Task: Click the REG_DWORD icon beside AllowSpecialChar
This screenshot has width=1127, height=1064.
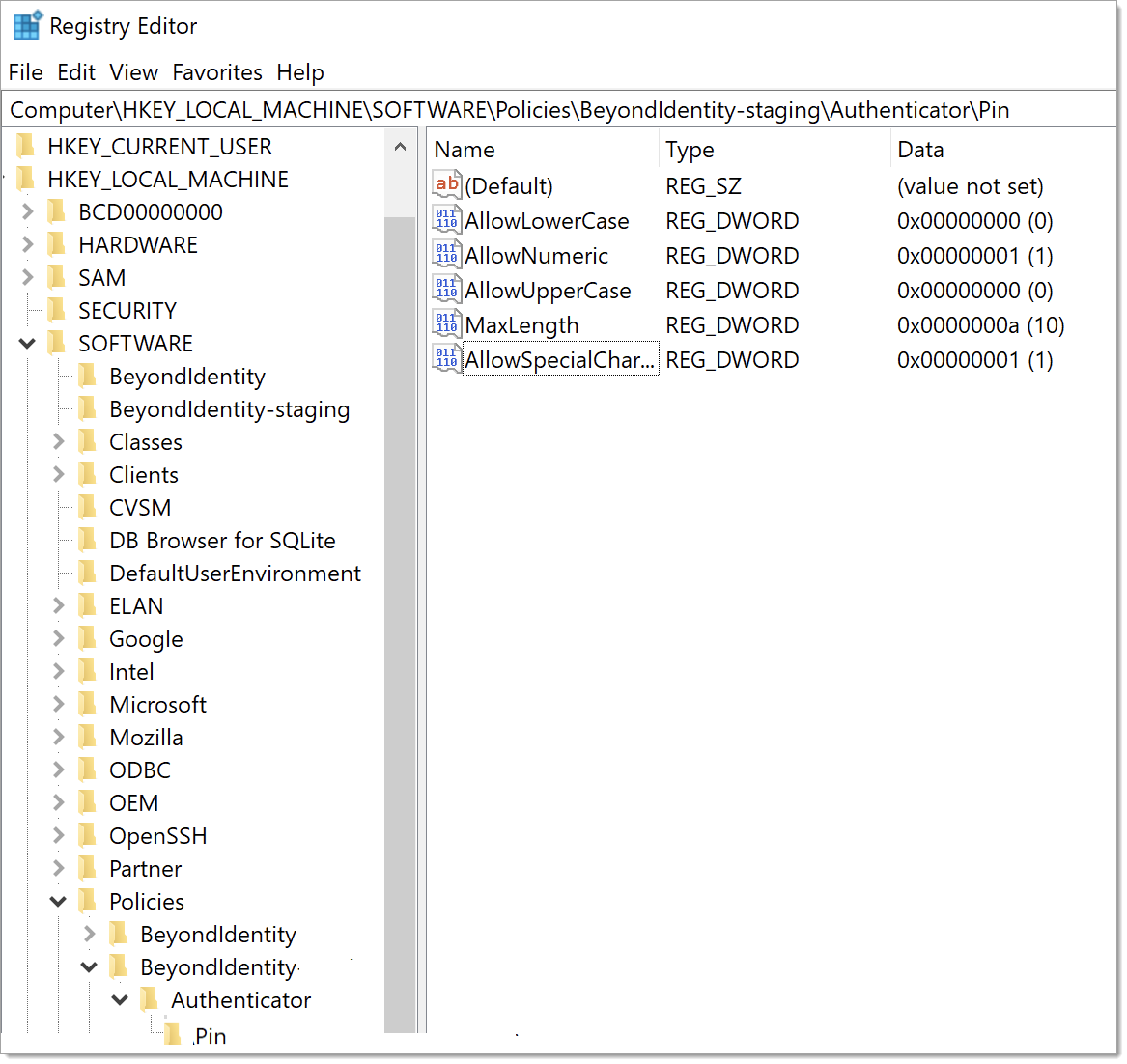Action: [445, 358]
